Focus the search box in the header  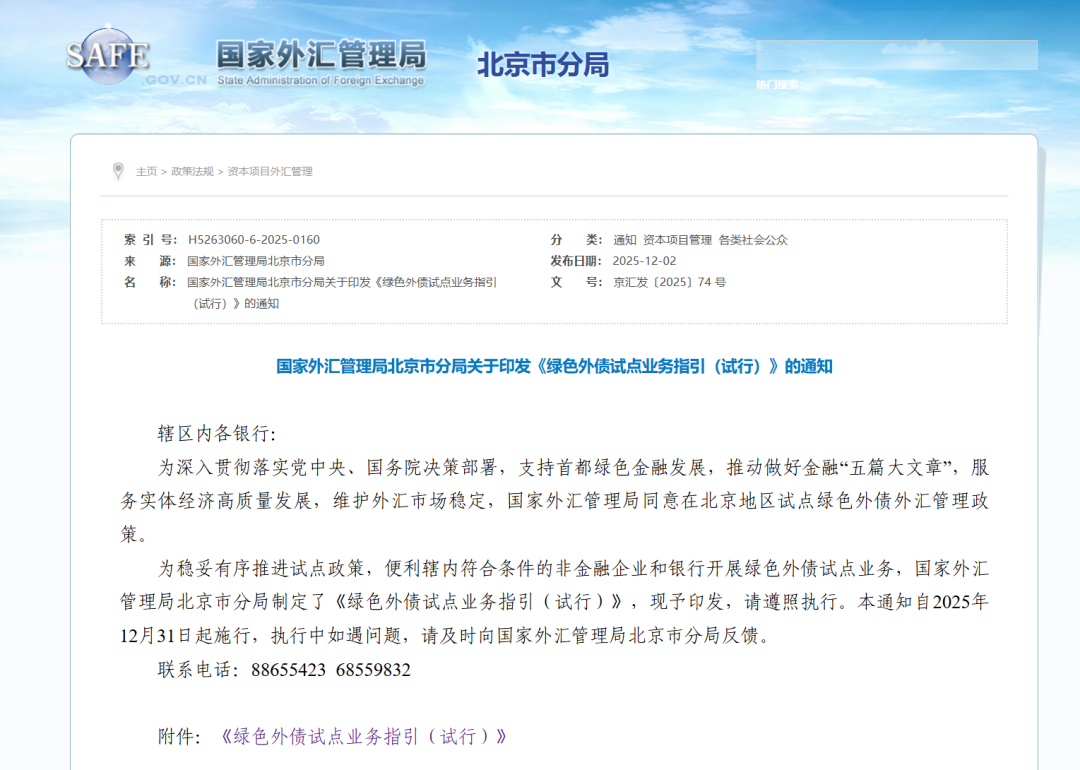click(895, 55)
